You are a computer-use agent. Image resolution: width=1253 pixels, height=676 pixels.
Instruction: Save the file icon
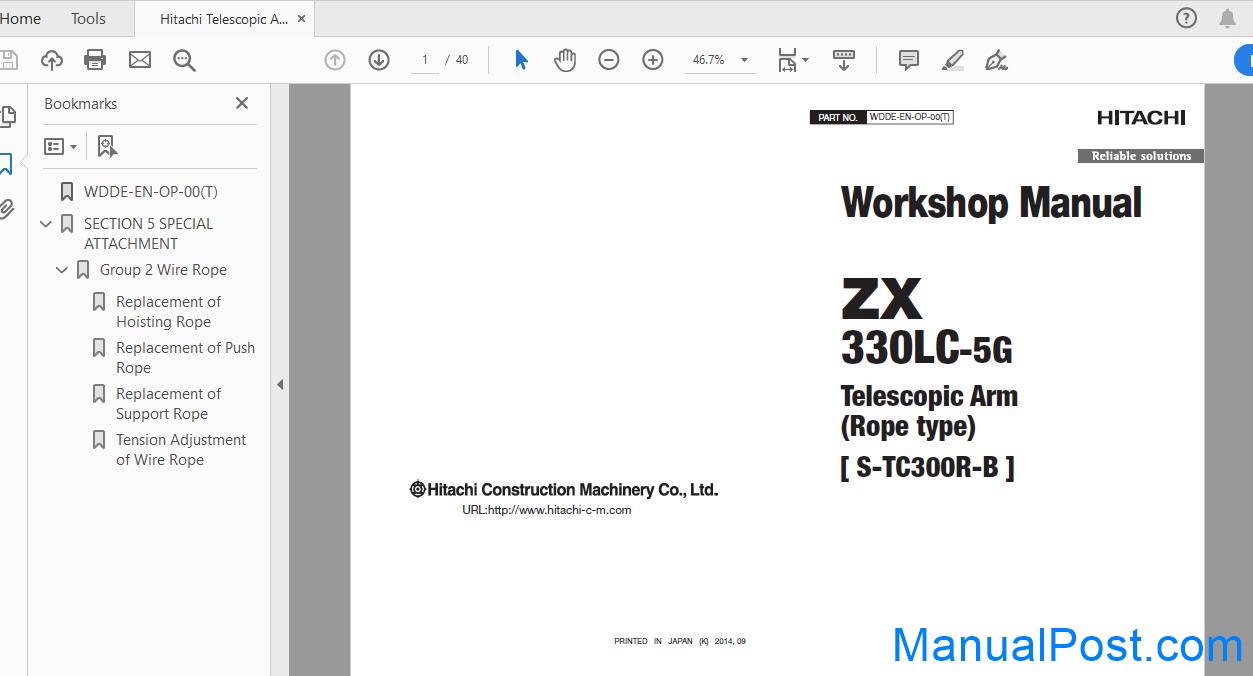pyautogui.click(x=7, y=60)
